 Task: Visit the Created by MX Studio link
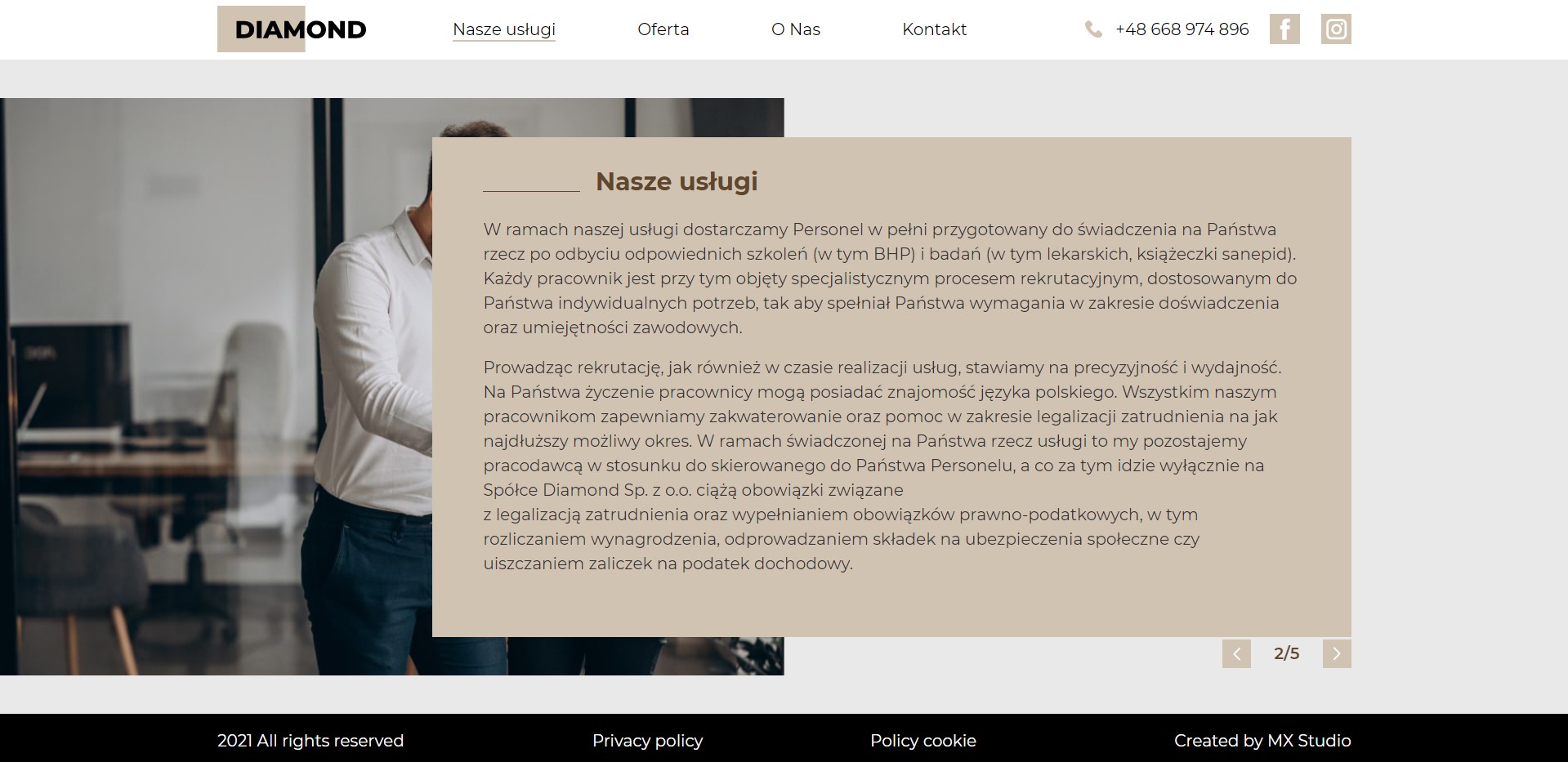click(1262, 741)
